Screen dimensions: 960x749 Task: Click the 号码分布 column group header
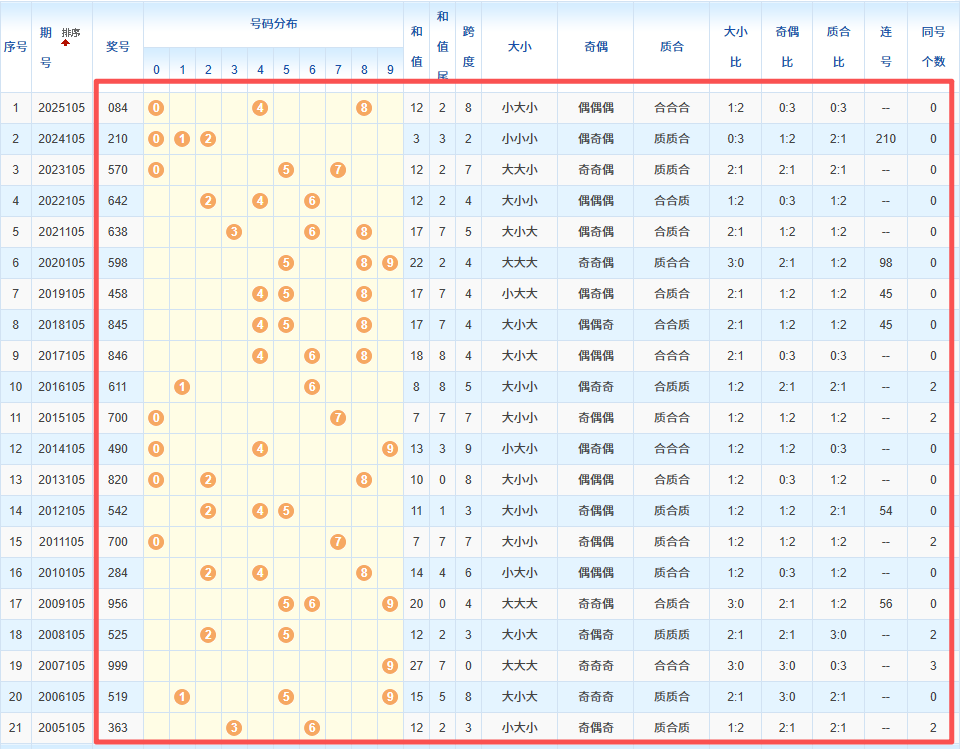pos(273,24)
